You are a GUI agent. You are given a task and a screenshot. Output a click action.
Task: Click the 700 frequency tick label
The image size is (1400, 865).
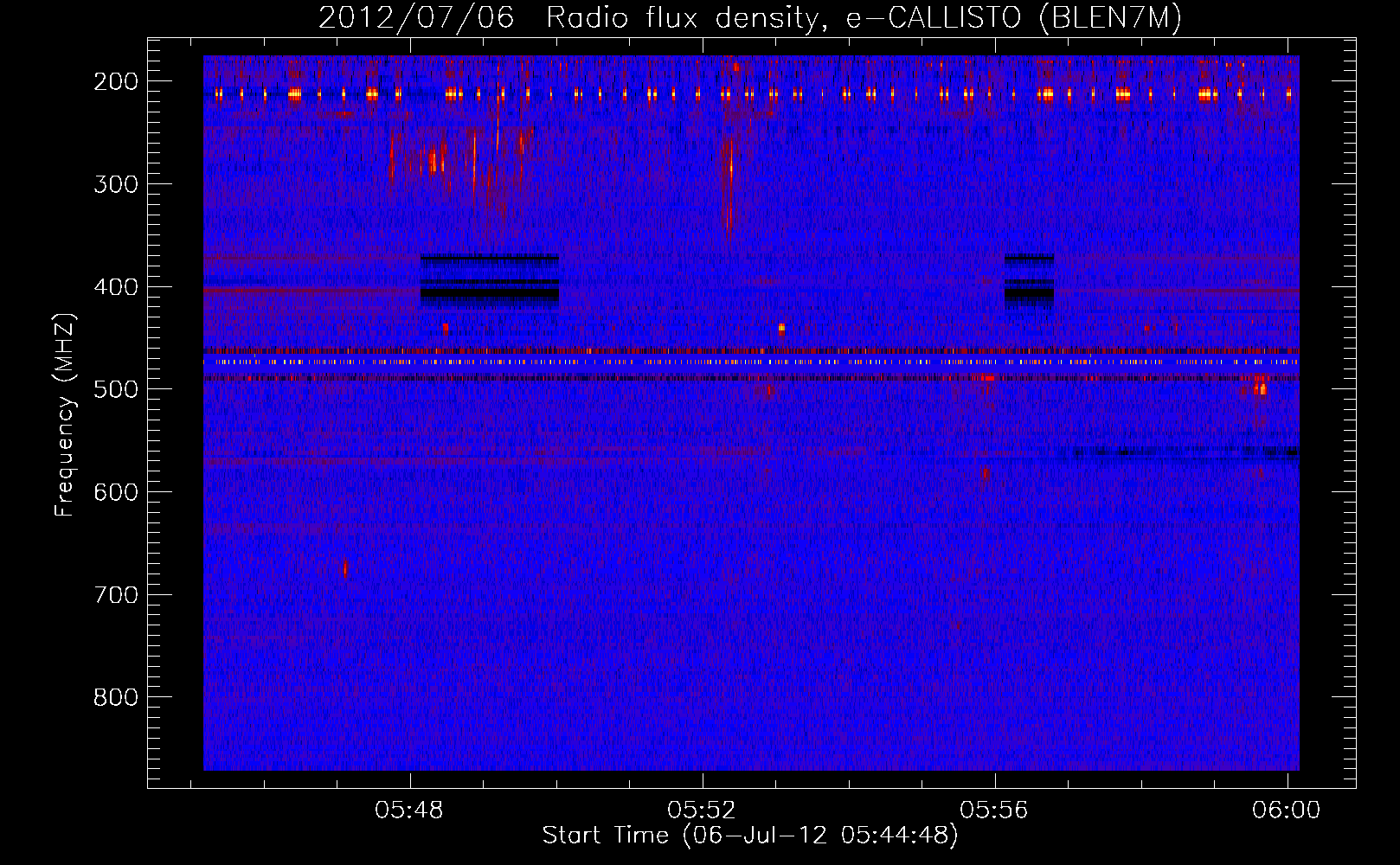click(116, 595)
